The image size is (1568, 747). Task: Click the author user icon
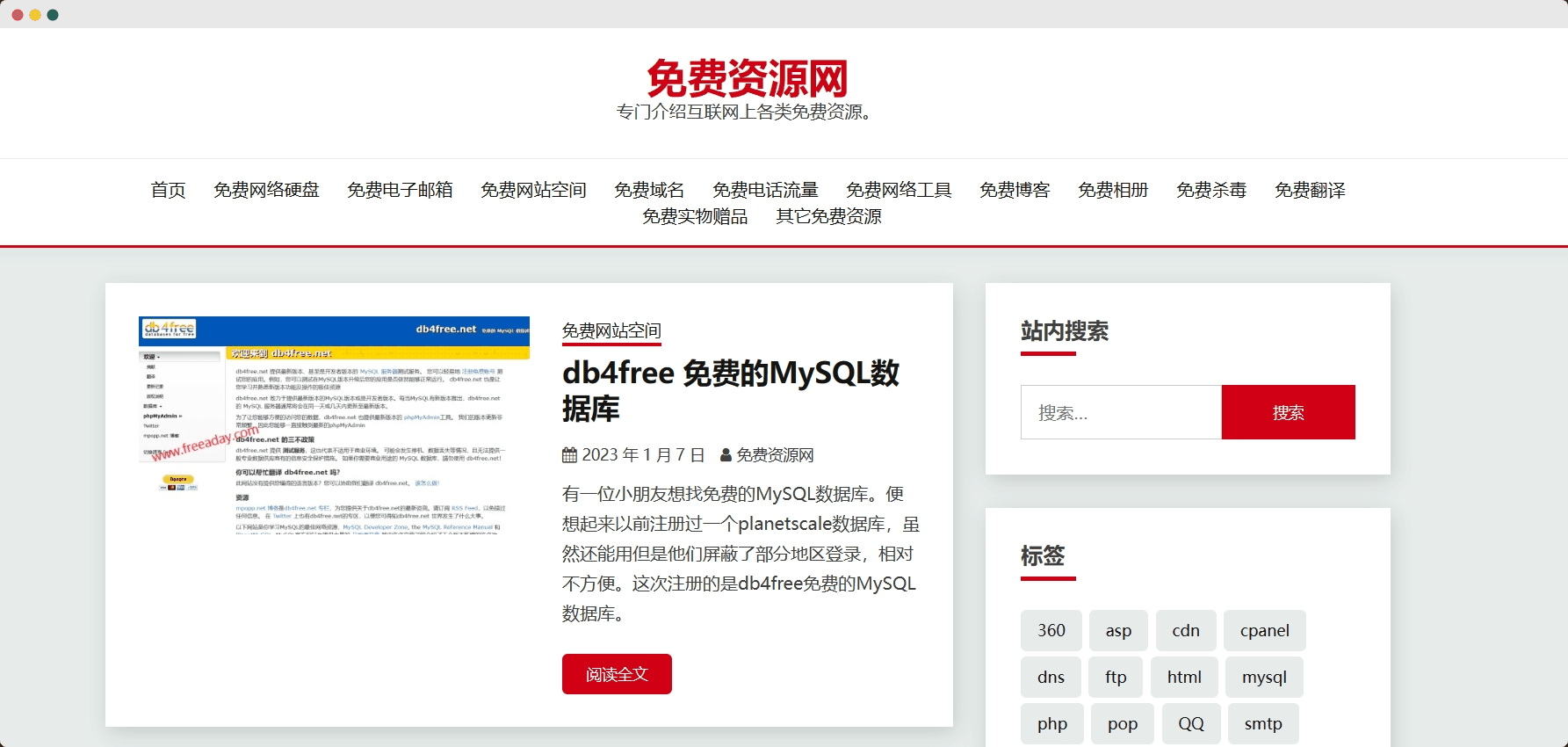(726, 455)
